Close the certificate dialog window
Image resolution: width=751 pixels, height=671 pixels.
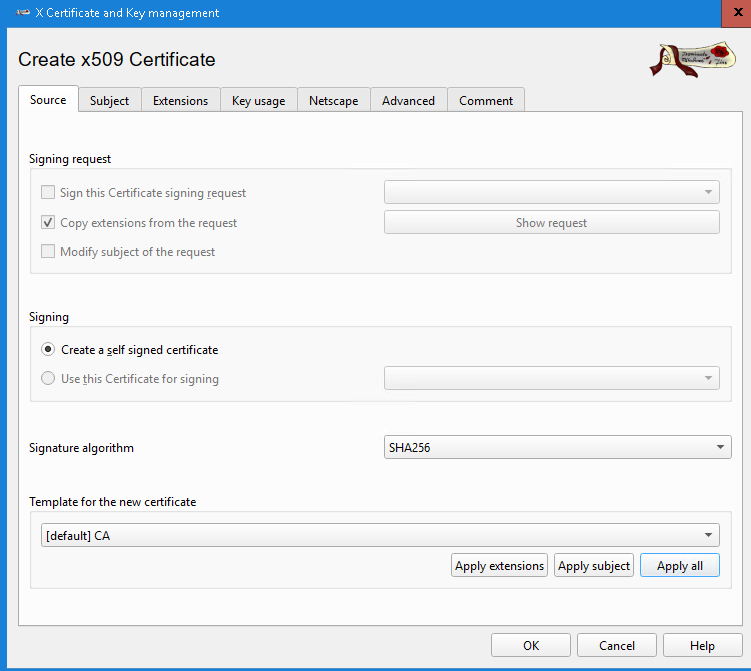(x=736, y=13)
